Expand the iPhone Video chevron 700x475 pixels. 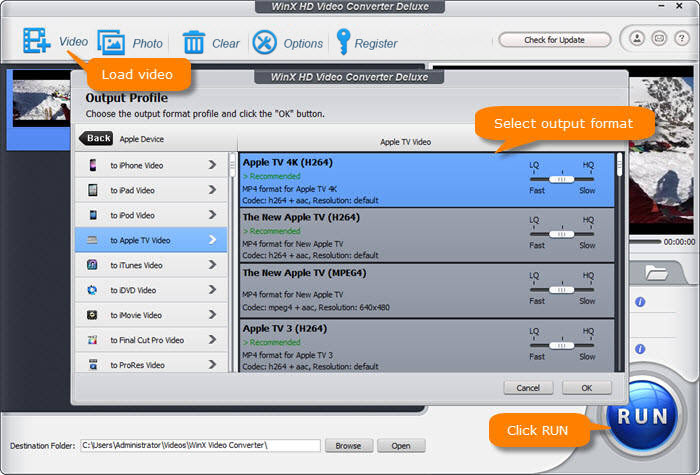pyautogui.click(x=212, y=165)
